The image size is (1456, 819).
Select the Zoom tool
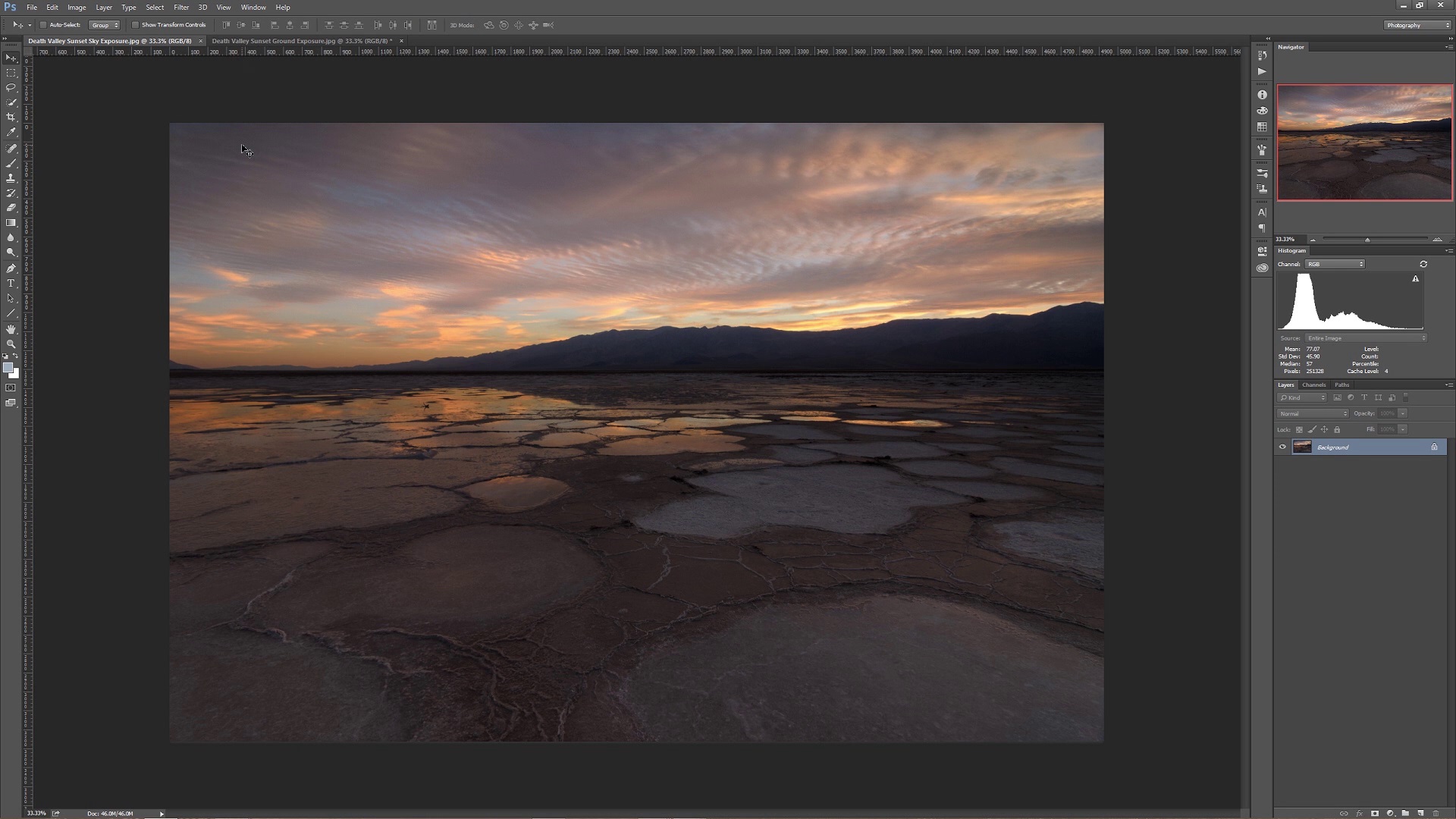(x=11, y=344)
